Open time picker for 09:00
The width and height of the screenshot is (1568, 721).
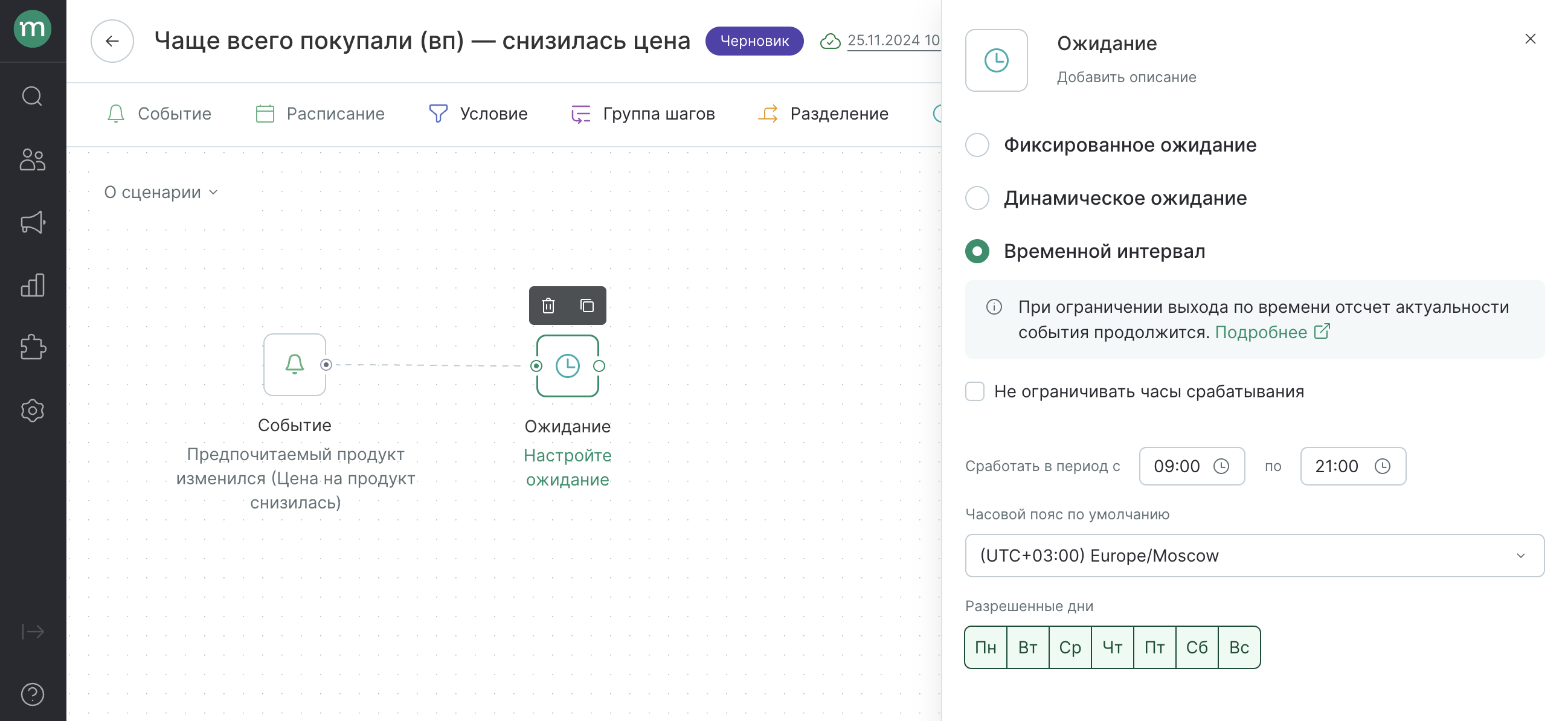click(1222, 466)
